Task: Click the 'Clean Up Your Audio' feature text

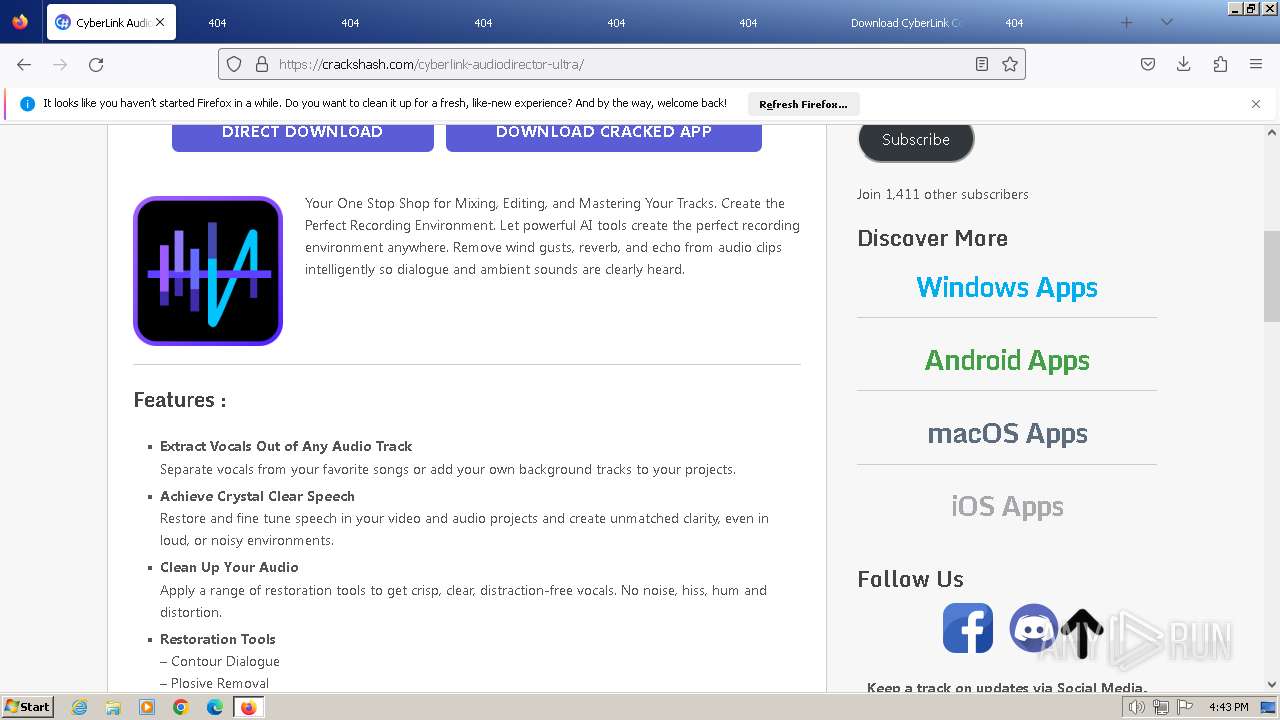Action: (229, 567)
